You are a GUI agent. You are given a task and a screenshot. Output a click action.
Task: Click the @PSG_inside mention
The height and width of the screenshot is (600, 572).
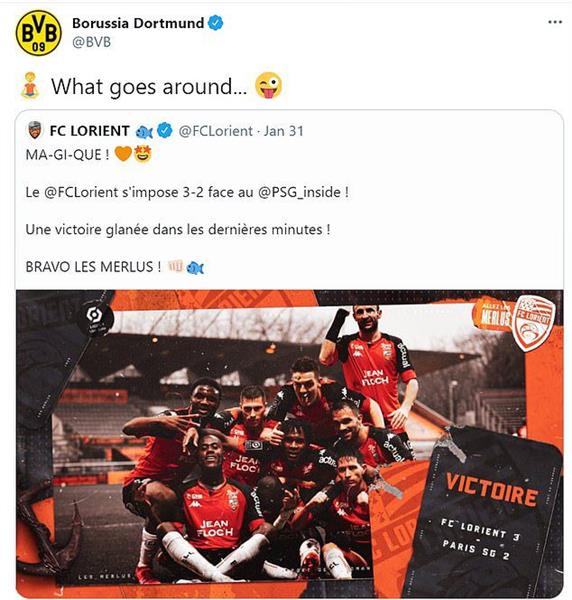coord(300,192)
